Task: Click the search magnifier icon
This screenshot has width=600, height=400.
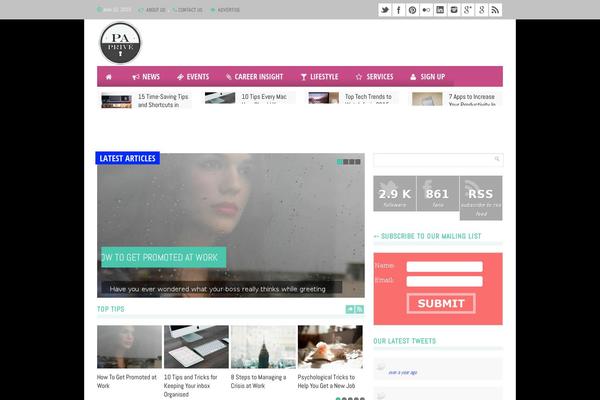Action: tap(497, 159)
